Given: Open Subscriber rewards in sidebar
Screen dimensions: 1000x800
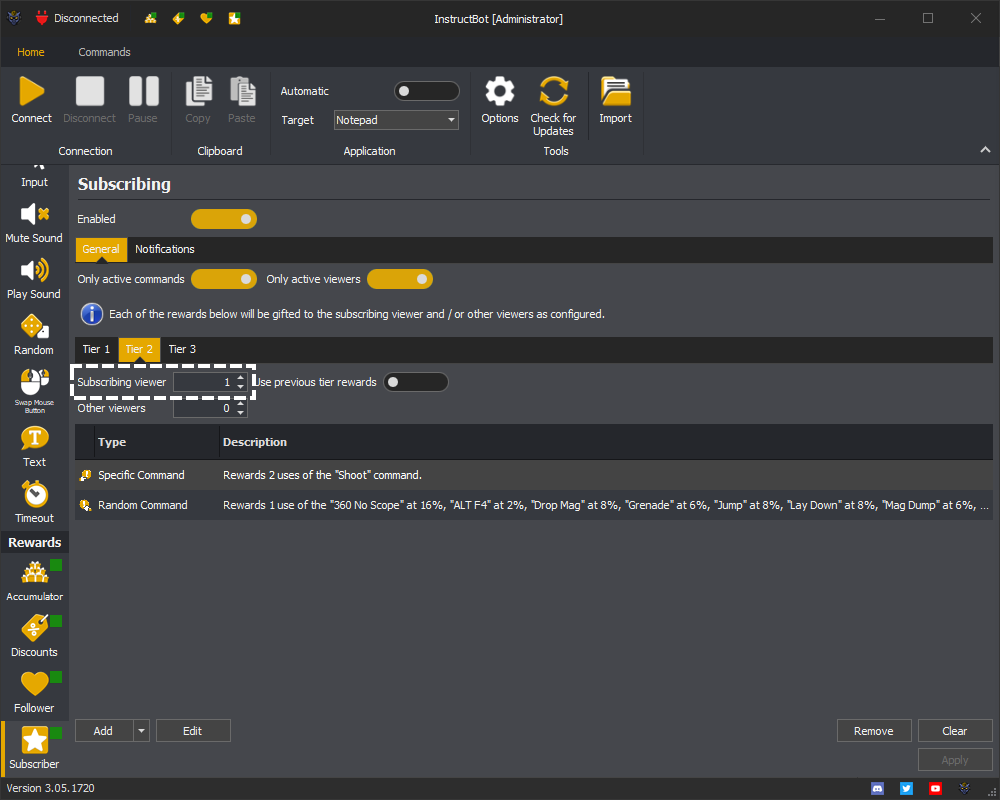Looking at the screenshot, I should point(34,748).
